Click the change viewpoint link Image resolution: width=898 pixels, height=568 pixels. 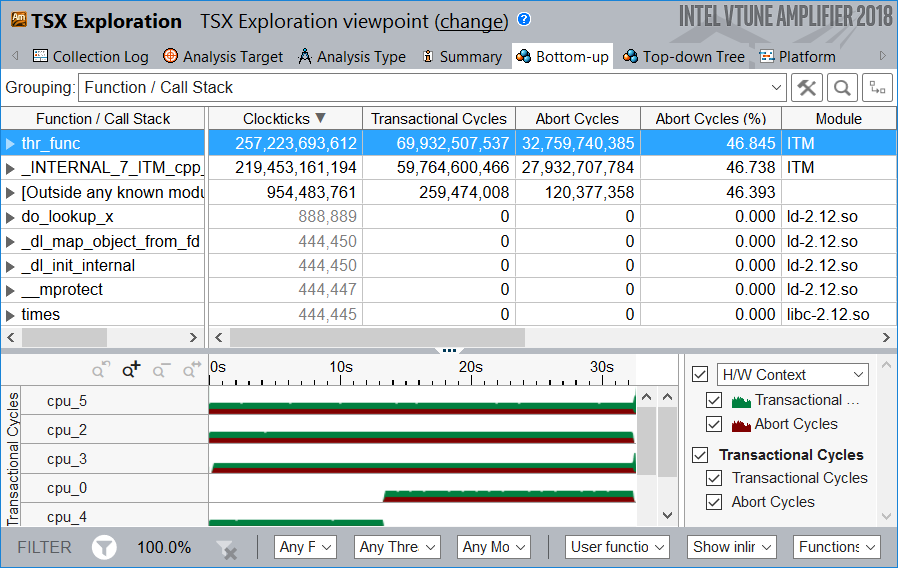click(x=471, y=21)
